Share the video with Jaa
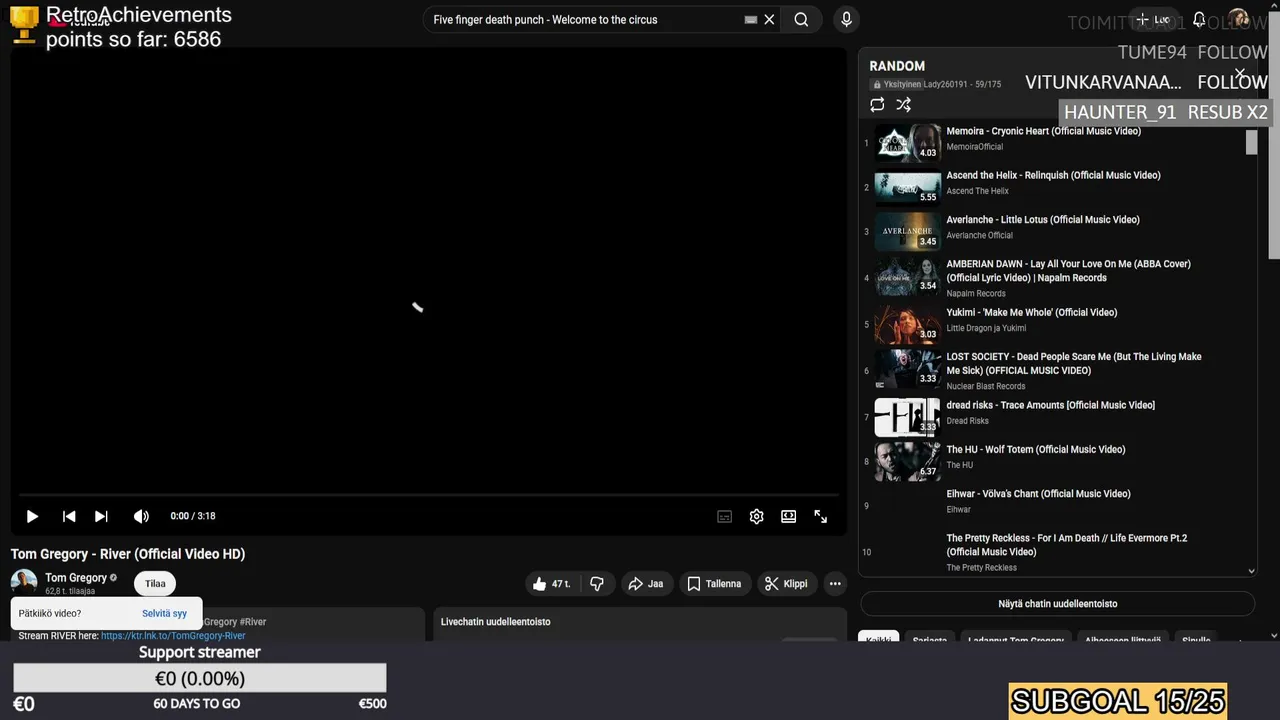Viewport: 1280px width, 720px height. coord(645,584)
